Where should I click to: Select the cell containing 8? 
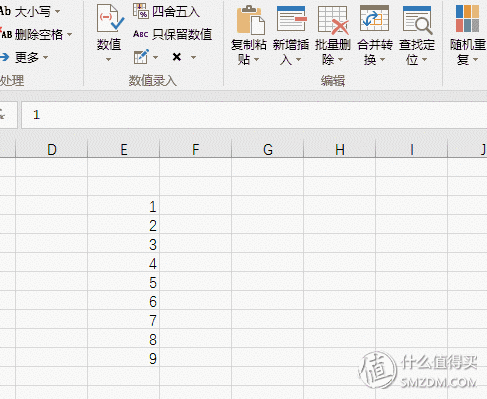click(124, 338)
